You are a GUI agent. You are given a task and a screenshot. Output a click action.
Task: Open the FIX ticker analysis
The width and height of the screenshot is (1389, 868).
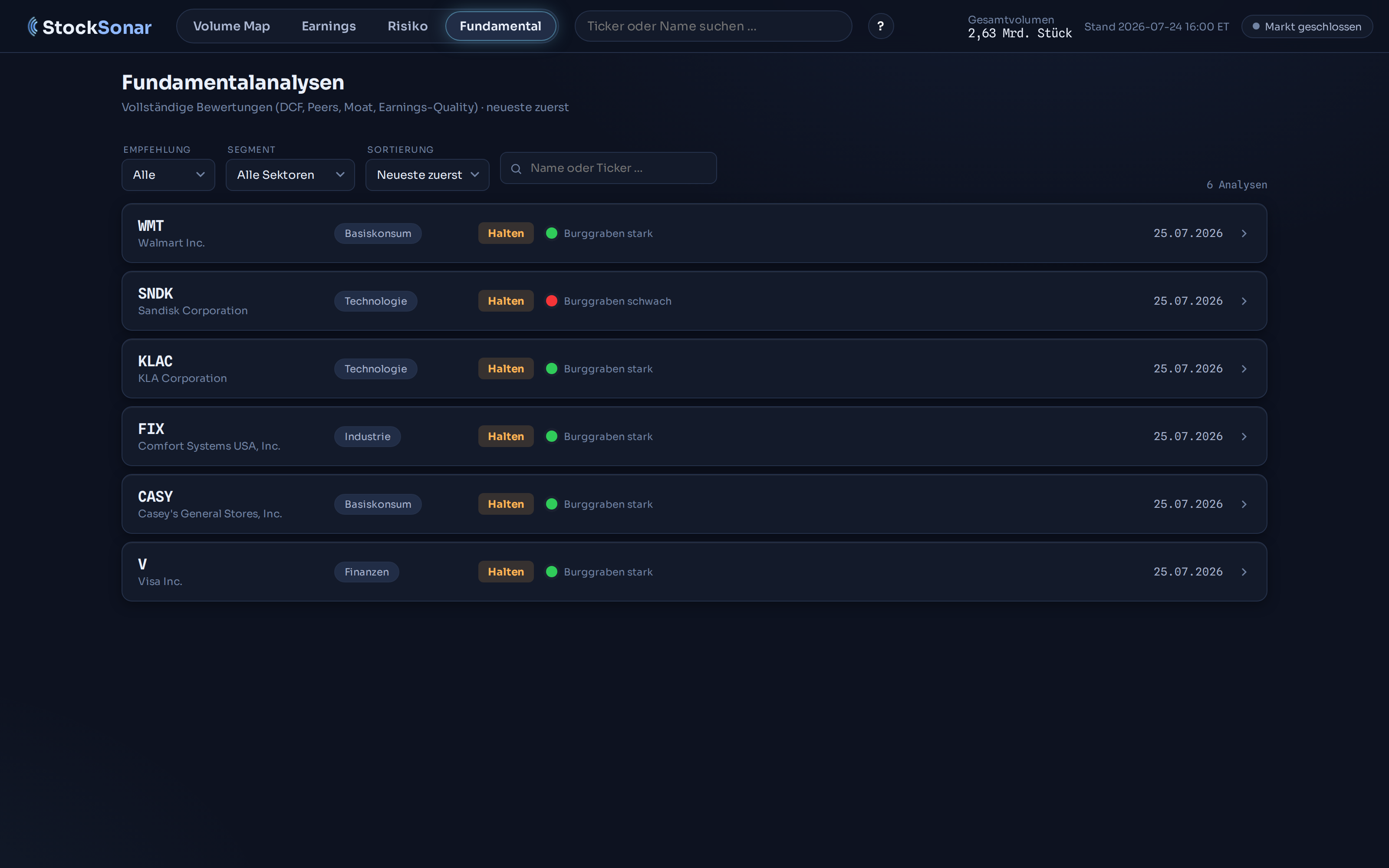tap(151, 429)
